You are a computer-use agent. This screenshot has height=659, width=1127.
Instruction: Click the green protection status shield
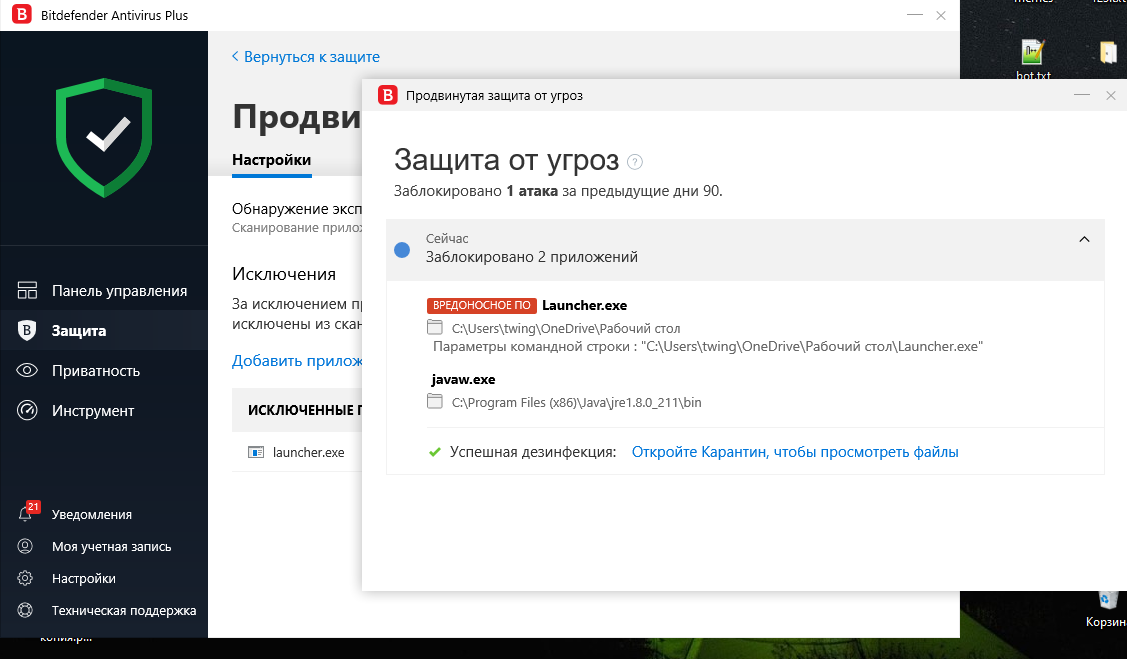(x=104, y=137)
